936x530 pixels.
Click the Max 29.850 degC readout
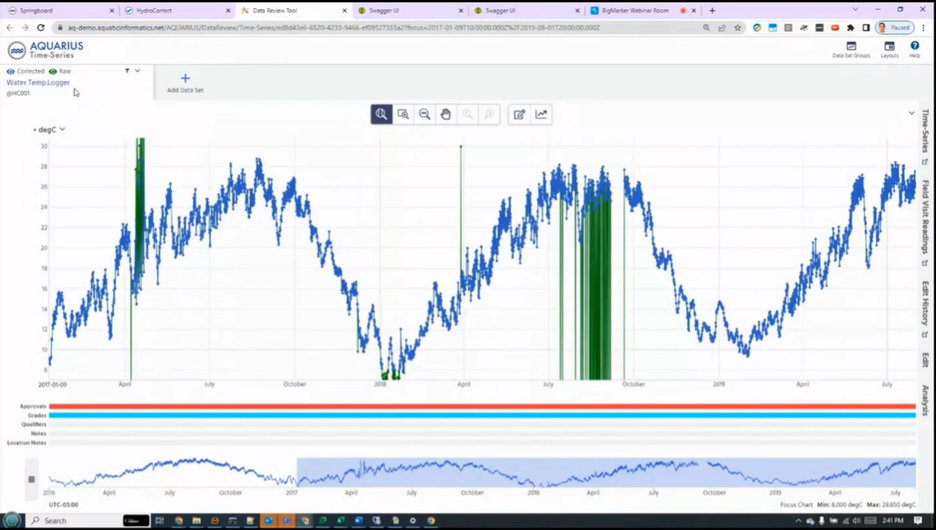(891, 505)
